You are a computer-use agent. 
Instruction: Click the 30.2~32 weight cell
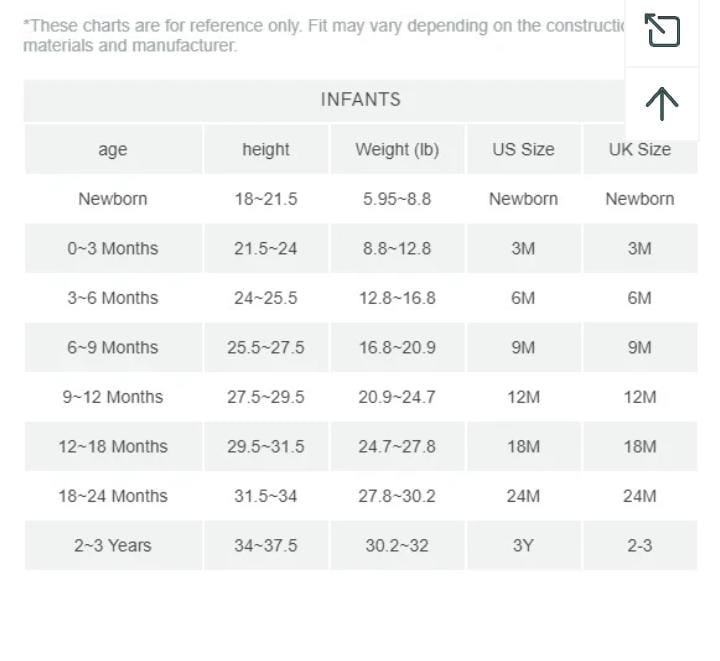point(397,546)
